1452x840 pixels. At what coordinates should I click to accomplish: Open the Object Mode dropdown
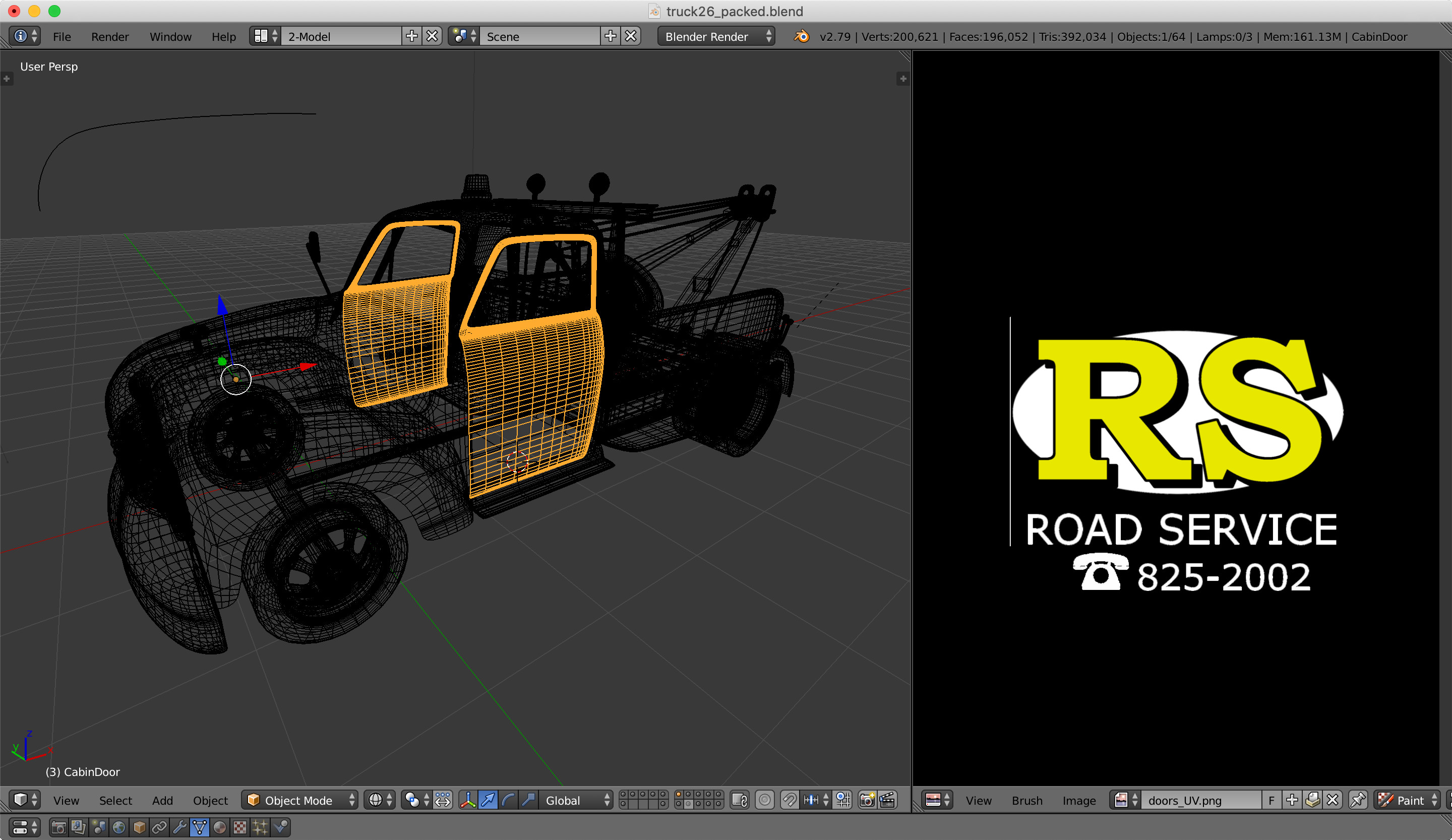[299, 800]
